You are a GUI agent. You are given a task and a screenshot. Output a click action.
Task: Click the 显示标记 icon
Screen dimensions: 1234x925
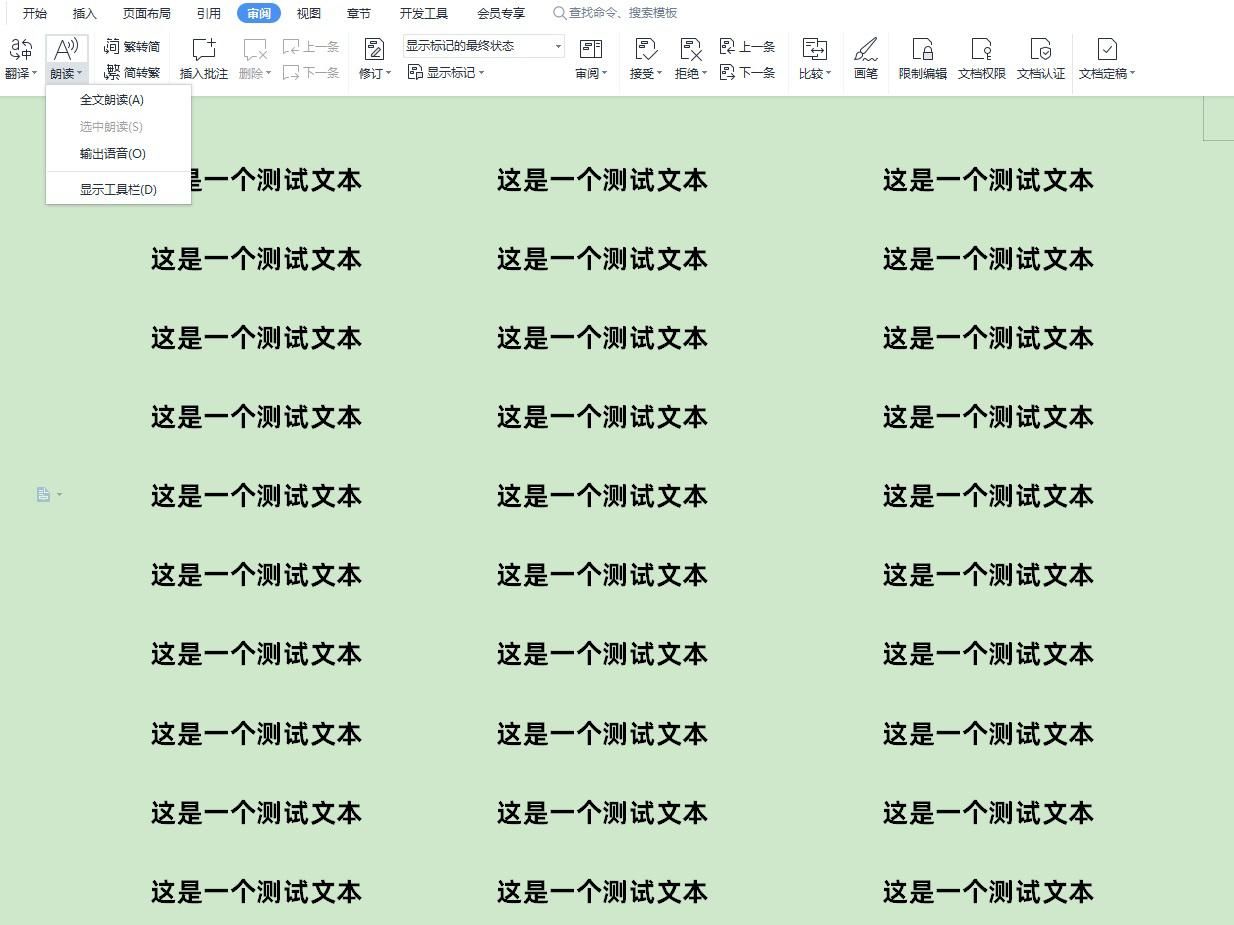415,73
